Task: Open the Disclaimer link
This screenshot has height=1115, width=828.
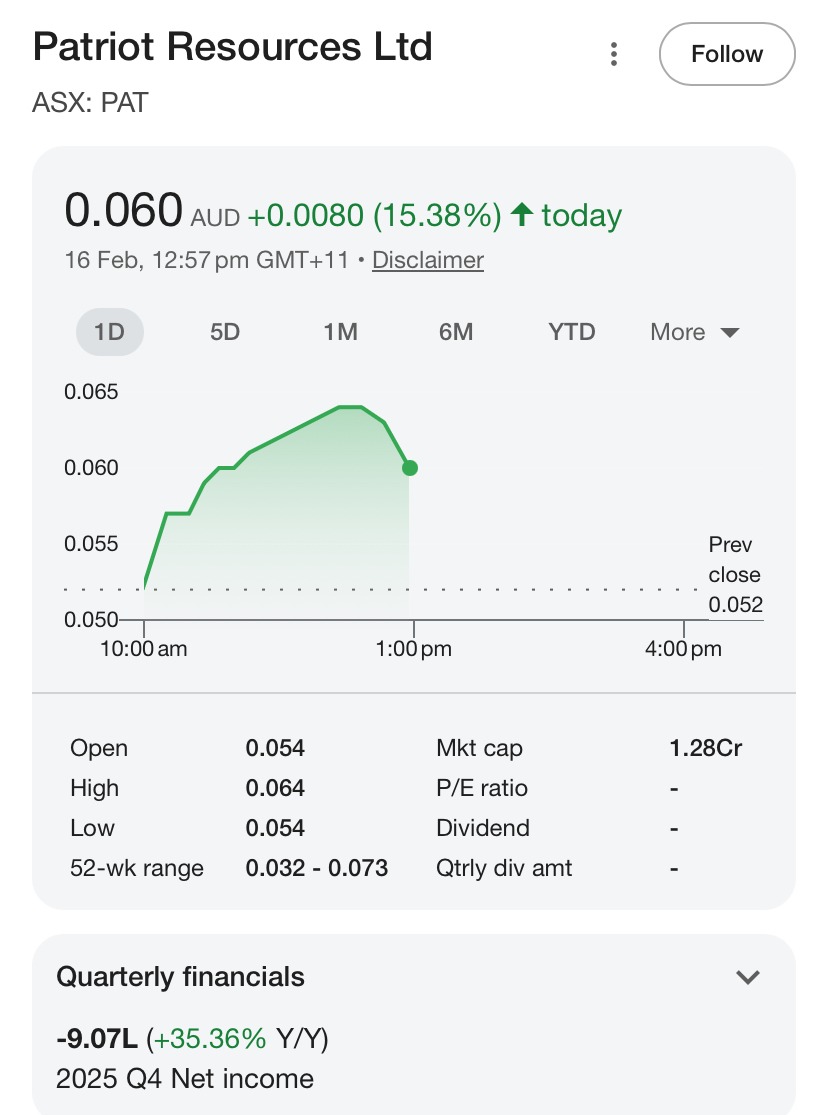Action: click(427, 260)
